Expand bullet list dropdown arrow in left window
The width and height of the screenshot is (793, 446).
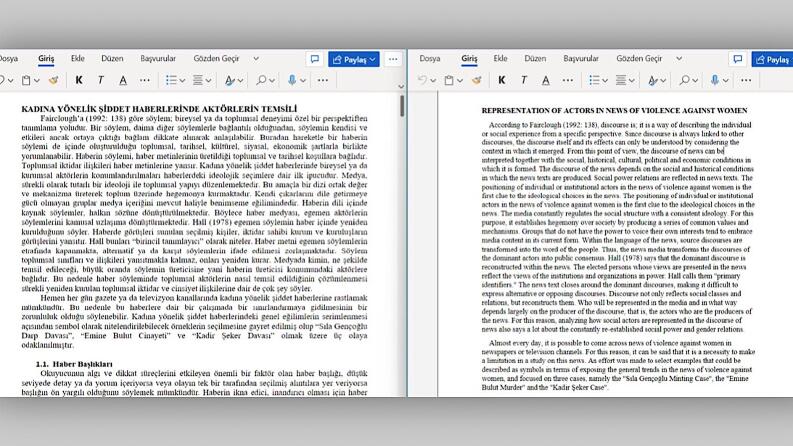point(182,80)
